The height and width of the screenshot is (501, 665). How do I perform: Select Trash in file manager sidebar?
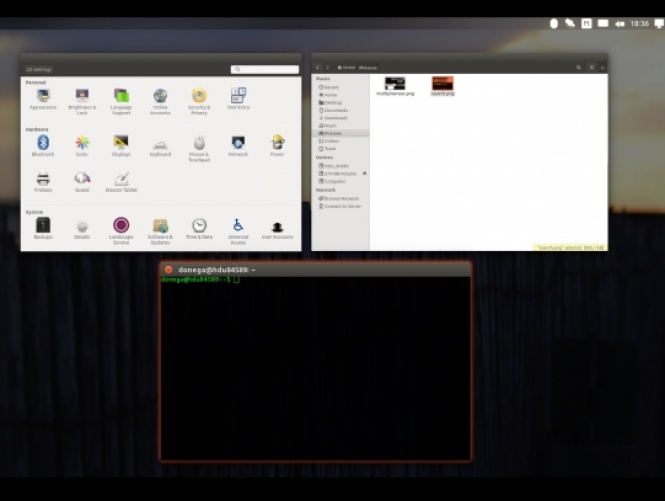click(330, 148)
